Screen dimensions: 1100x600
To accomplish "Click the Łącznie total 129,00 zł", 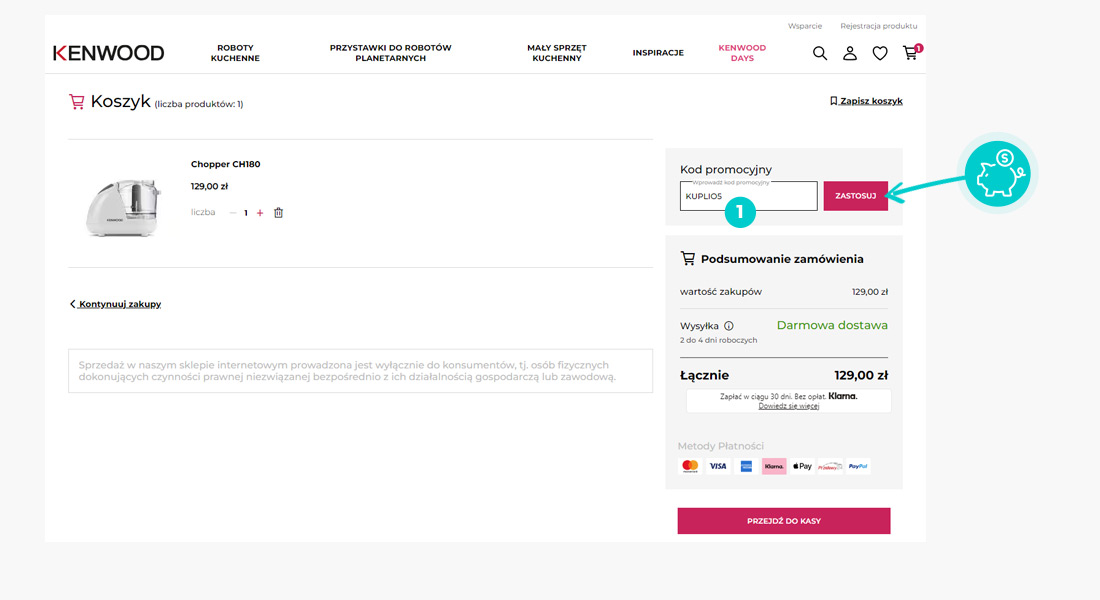I will 861,375.
